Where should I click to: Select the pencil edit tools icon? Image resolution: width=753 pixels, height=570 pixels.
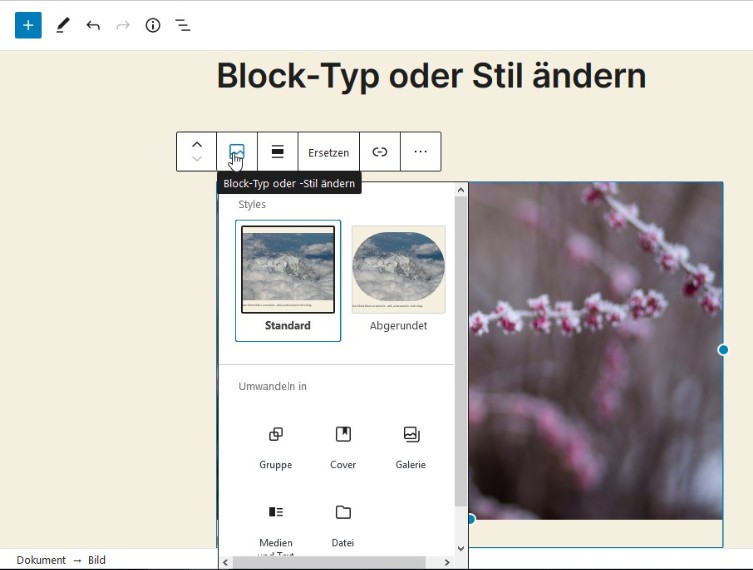click(63, 25)
